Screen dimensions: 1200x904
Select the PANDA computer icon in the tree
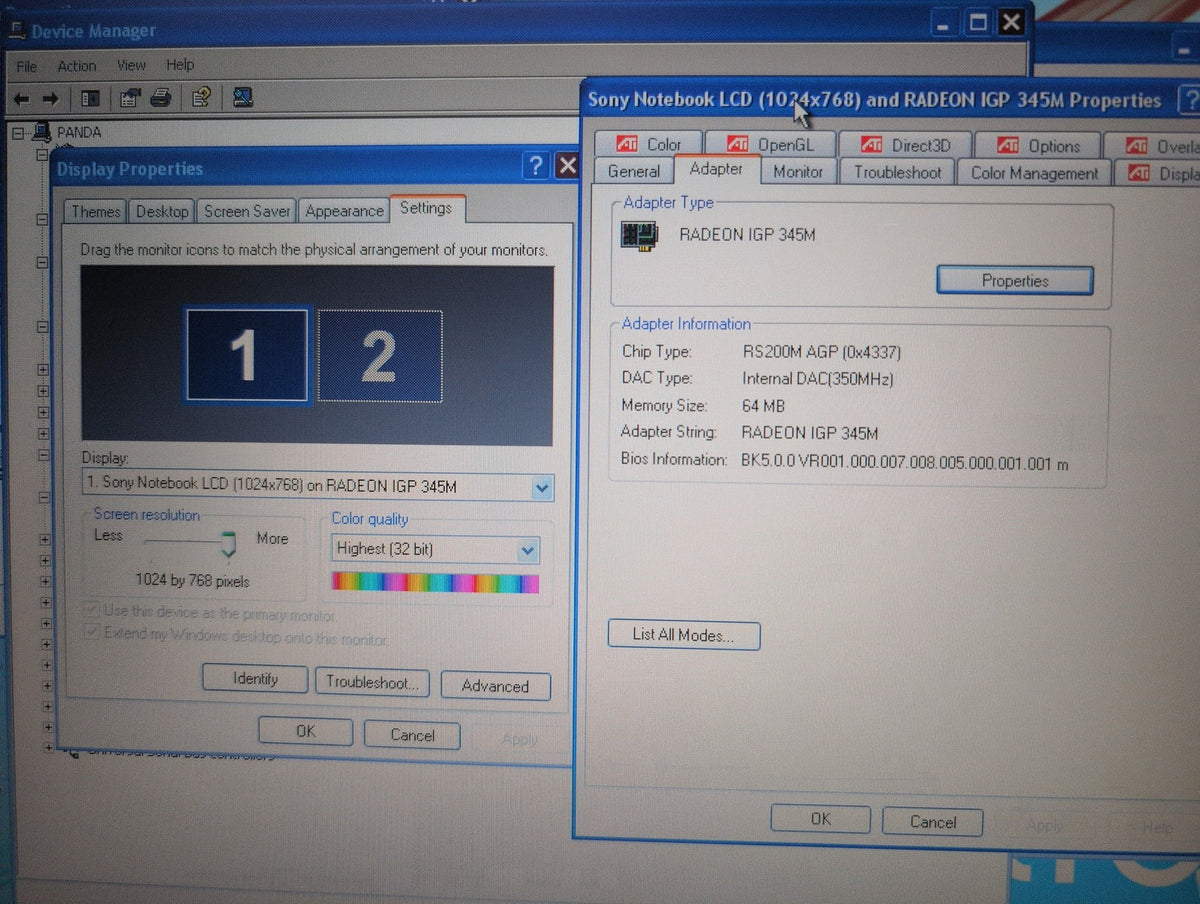click(42, 131)
